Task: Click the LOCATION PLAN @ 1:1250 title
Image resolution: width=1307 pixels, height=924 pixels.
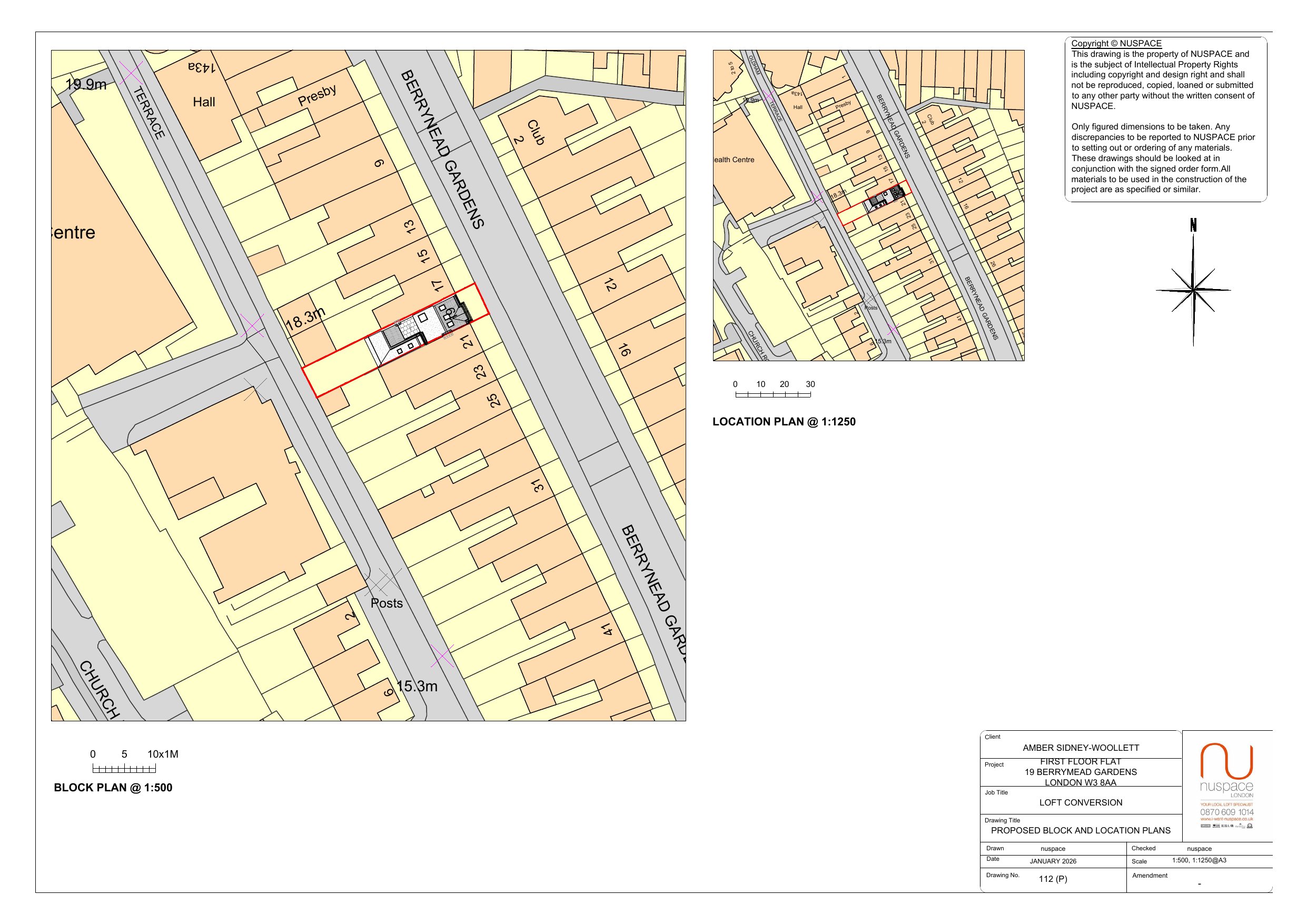Action: 784,422
